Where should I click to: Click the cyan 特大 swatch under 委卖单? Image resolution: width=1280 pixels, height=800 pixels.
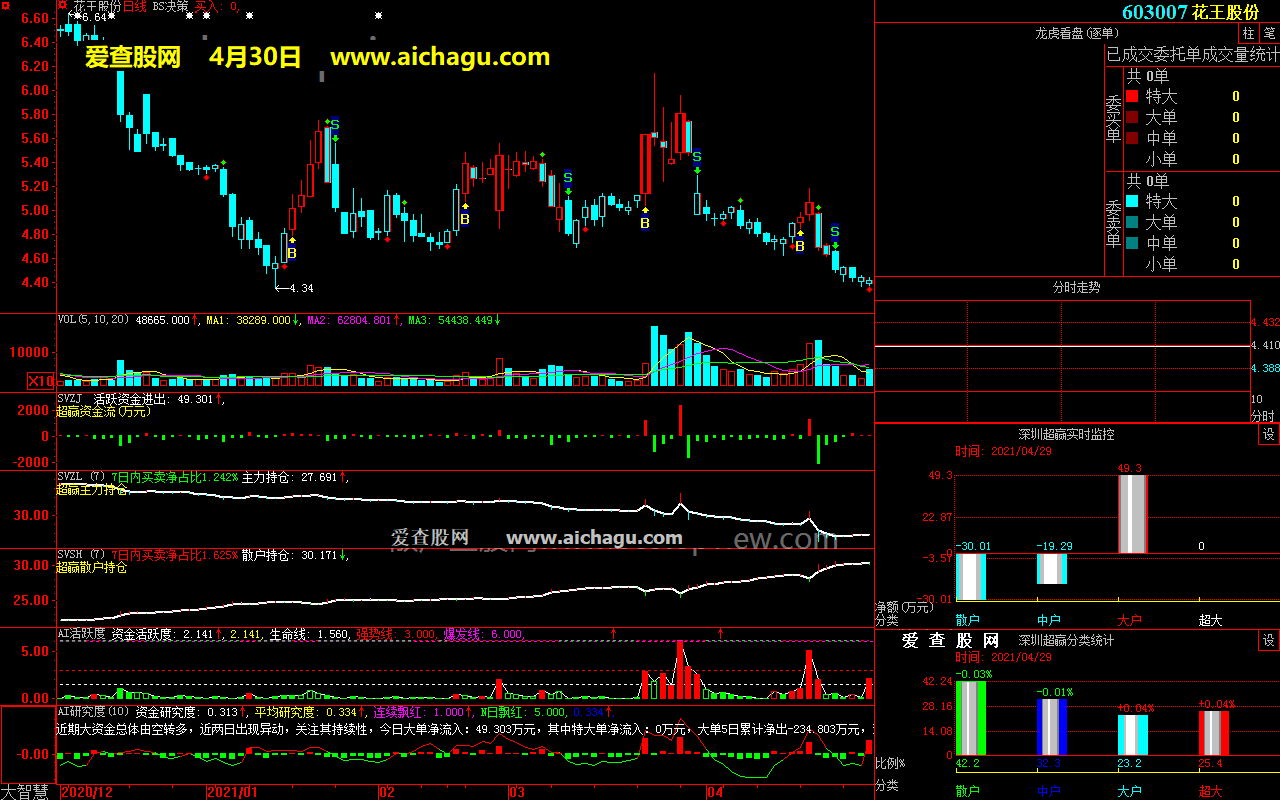1132,202
